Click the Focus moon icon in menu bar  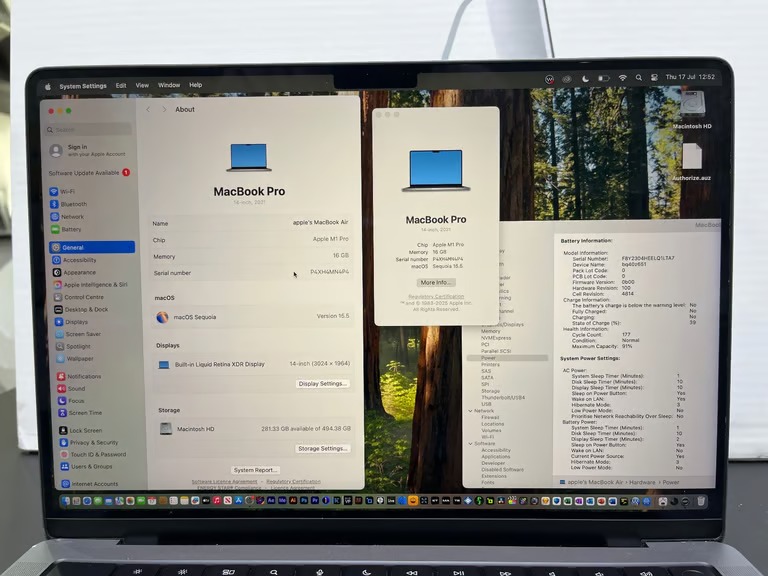pyautogui.click(x=585, y=78)
